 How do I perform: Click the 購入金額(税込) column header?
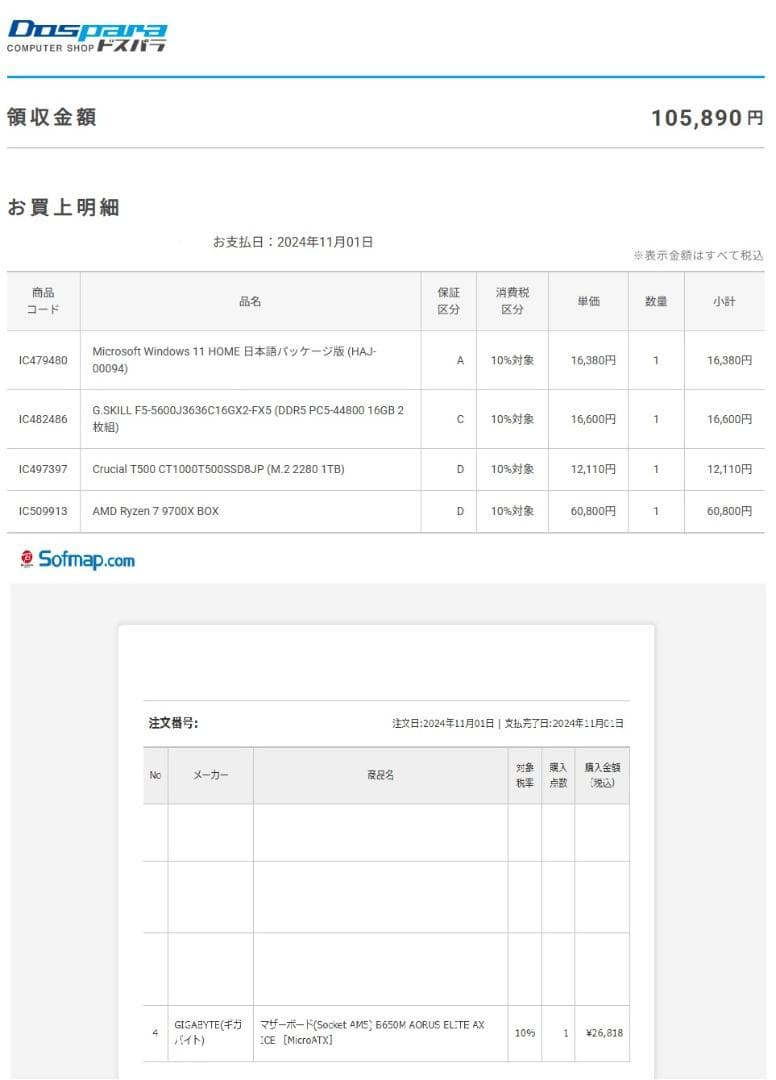pos(602,775)
